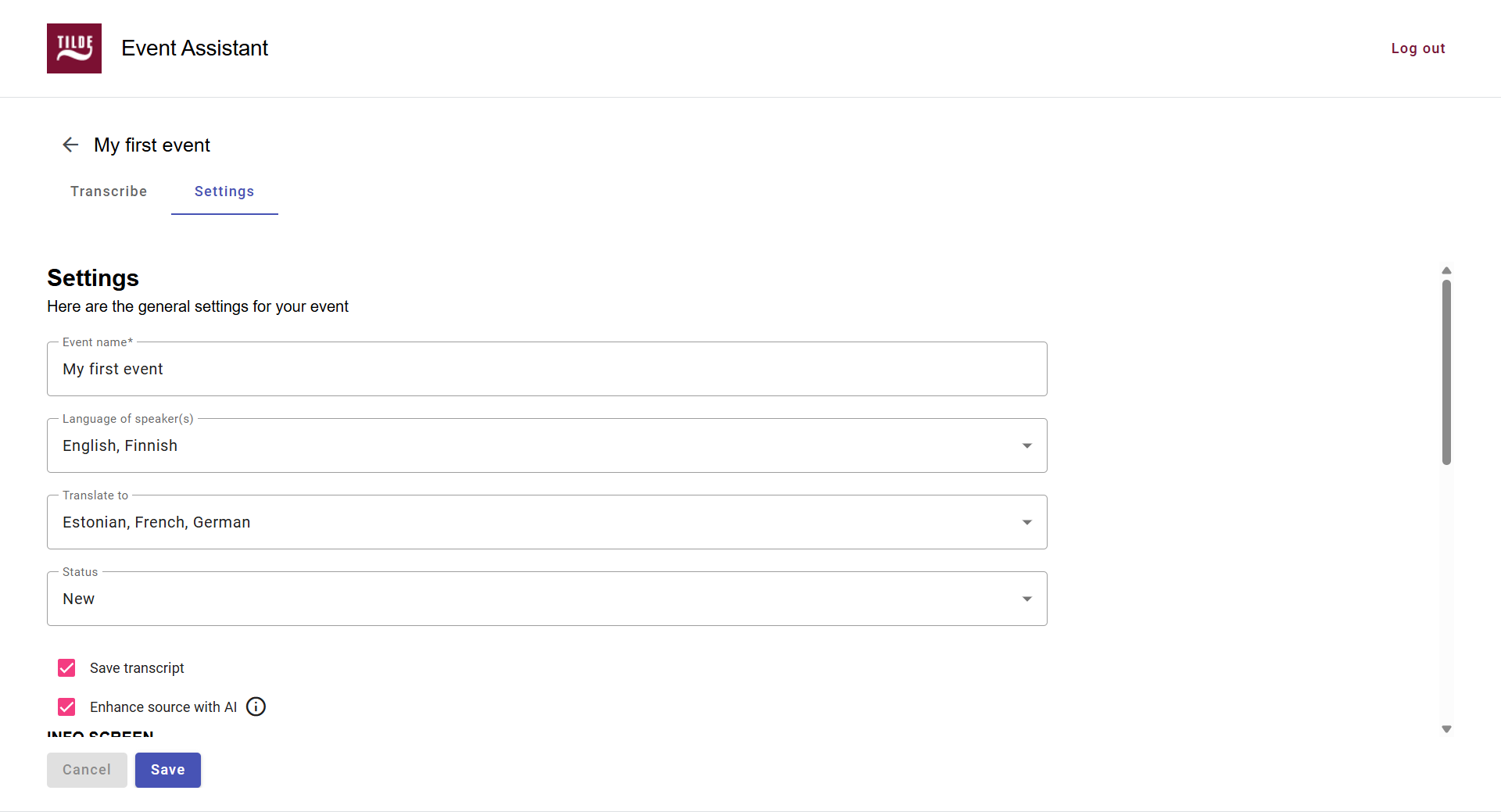This screenshot has height=812, width=1501.
Task: Expand the Status dropdown showing New
Action: coord(547,599)
